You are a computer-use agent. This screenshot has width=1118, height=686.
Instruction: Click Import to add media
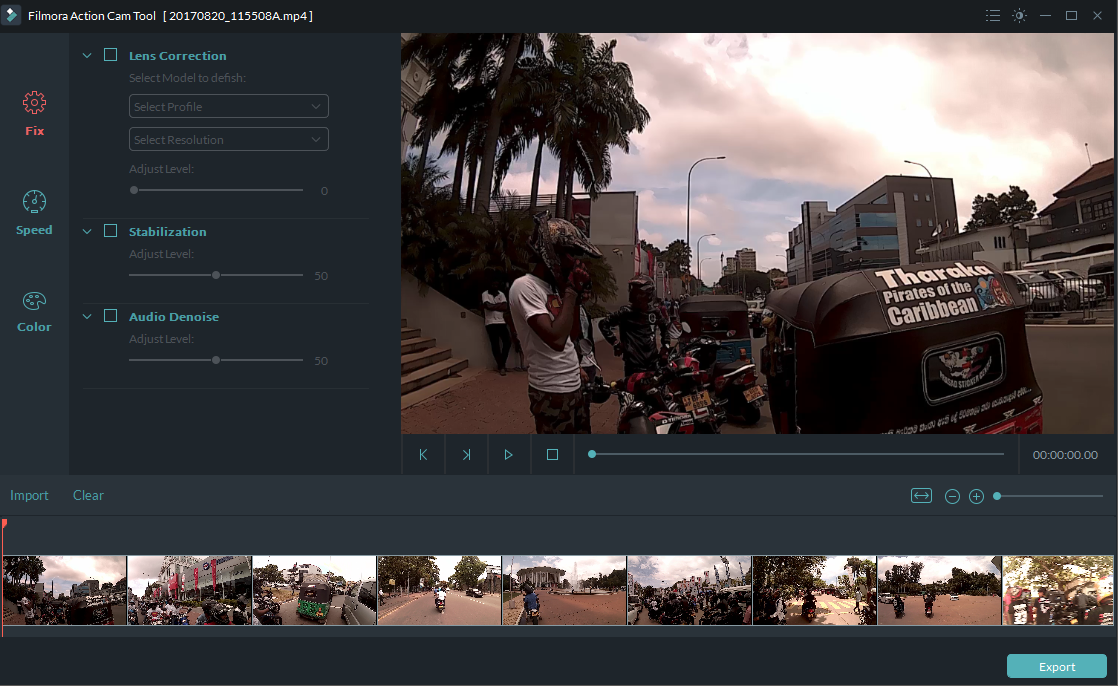coord(30,495)
